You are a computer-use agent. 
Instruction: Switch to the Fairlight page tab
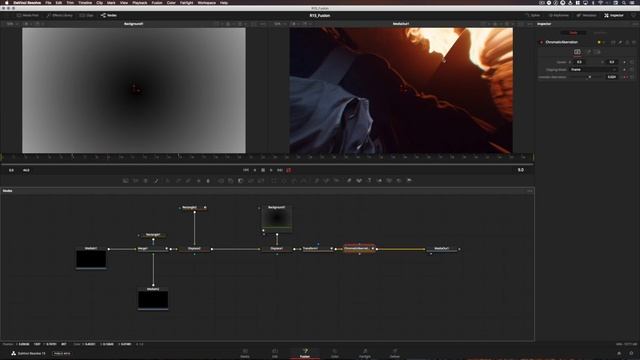pyautogui.click(x=365, y=353)
